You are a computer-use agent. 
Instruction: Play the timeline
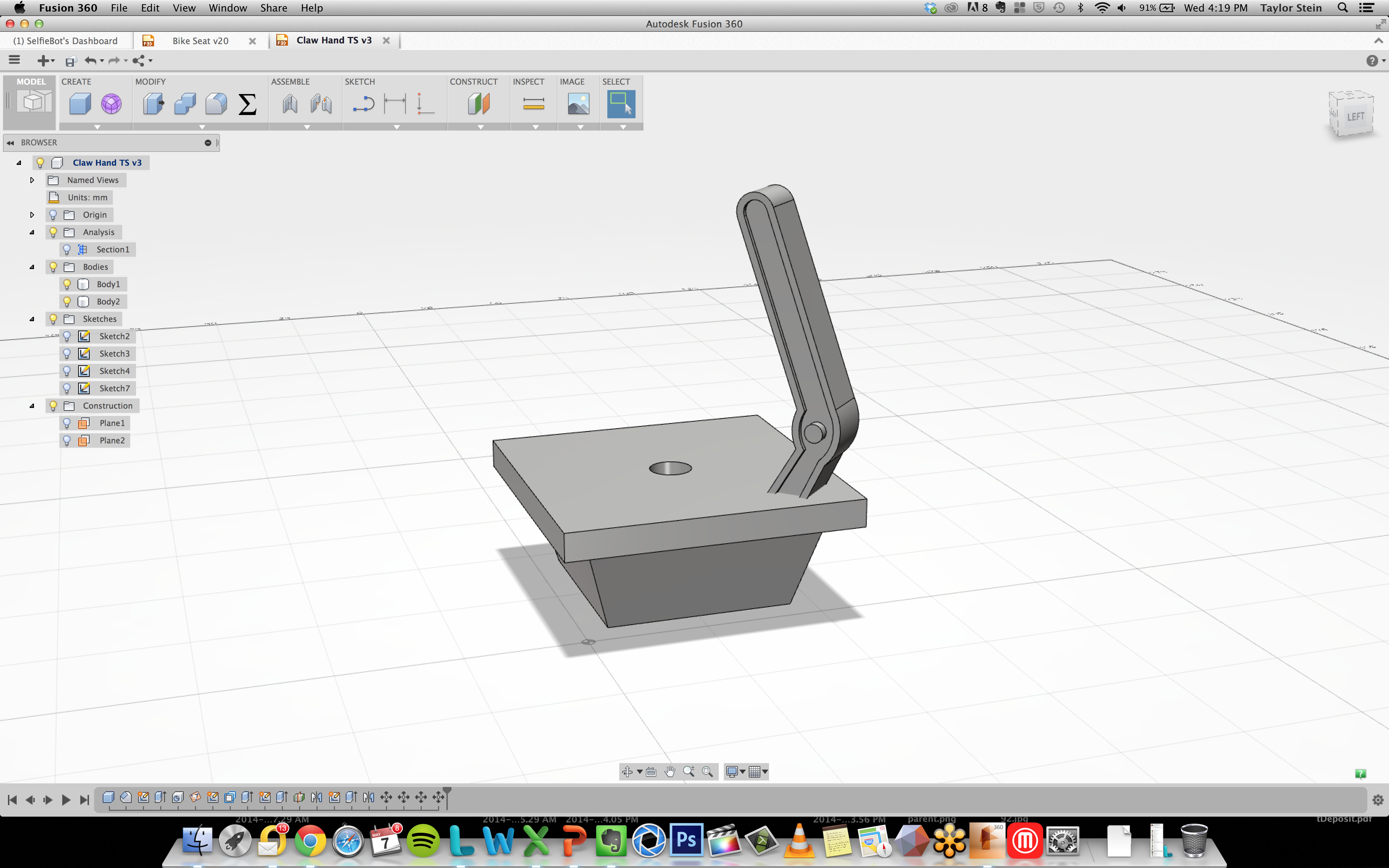66,800
